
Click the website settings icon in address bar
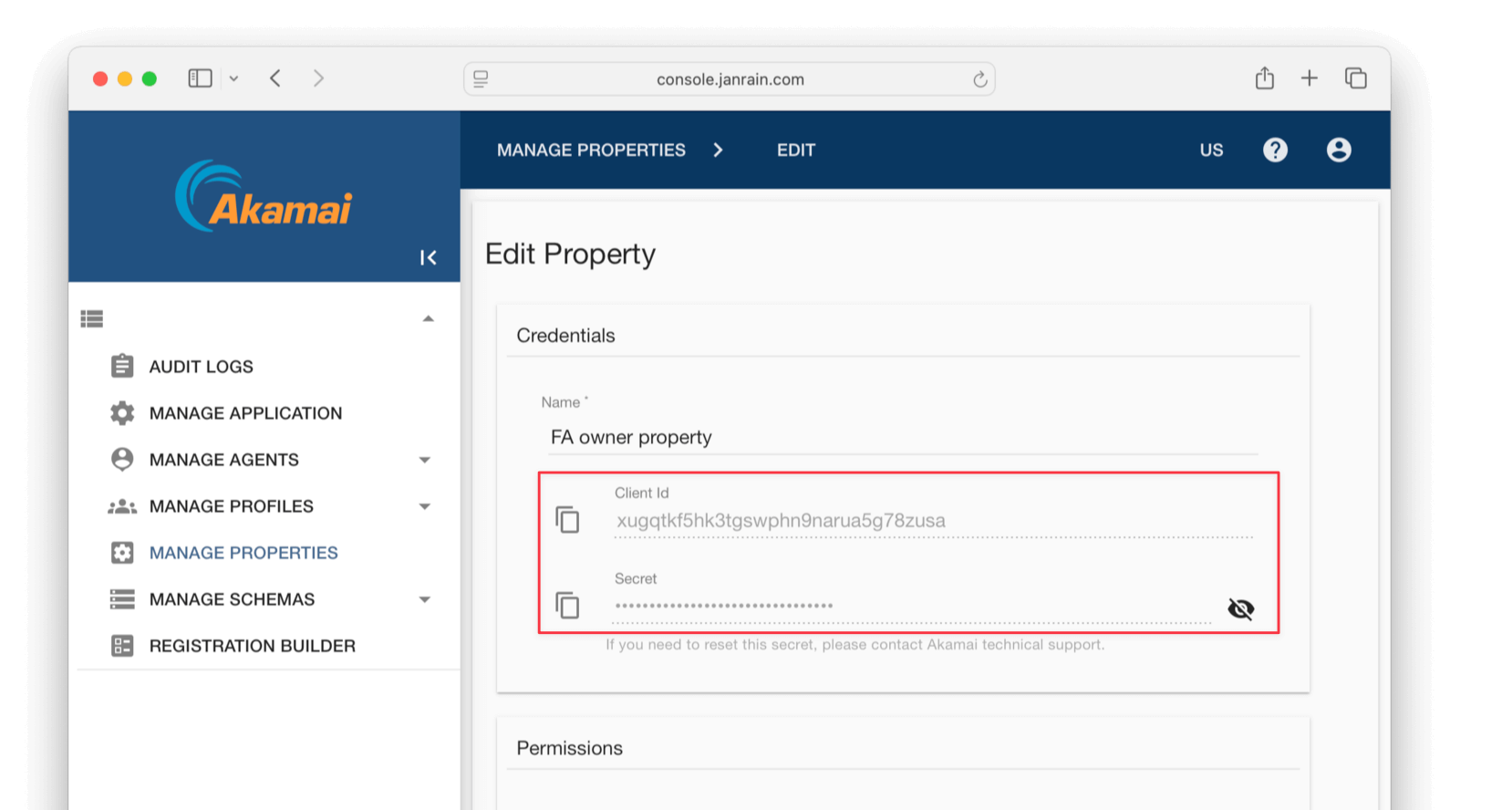481,79
